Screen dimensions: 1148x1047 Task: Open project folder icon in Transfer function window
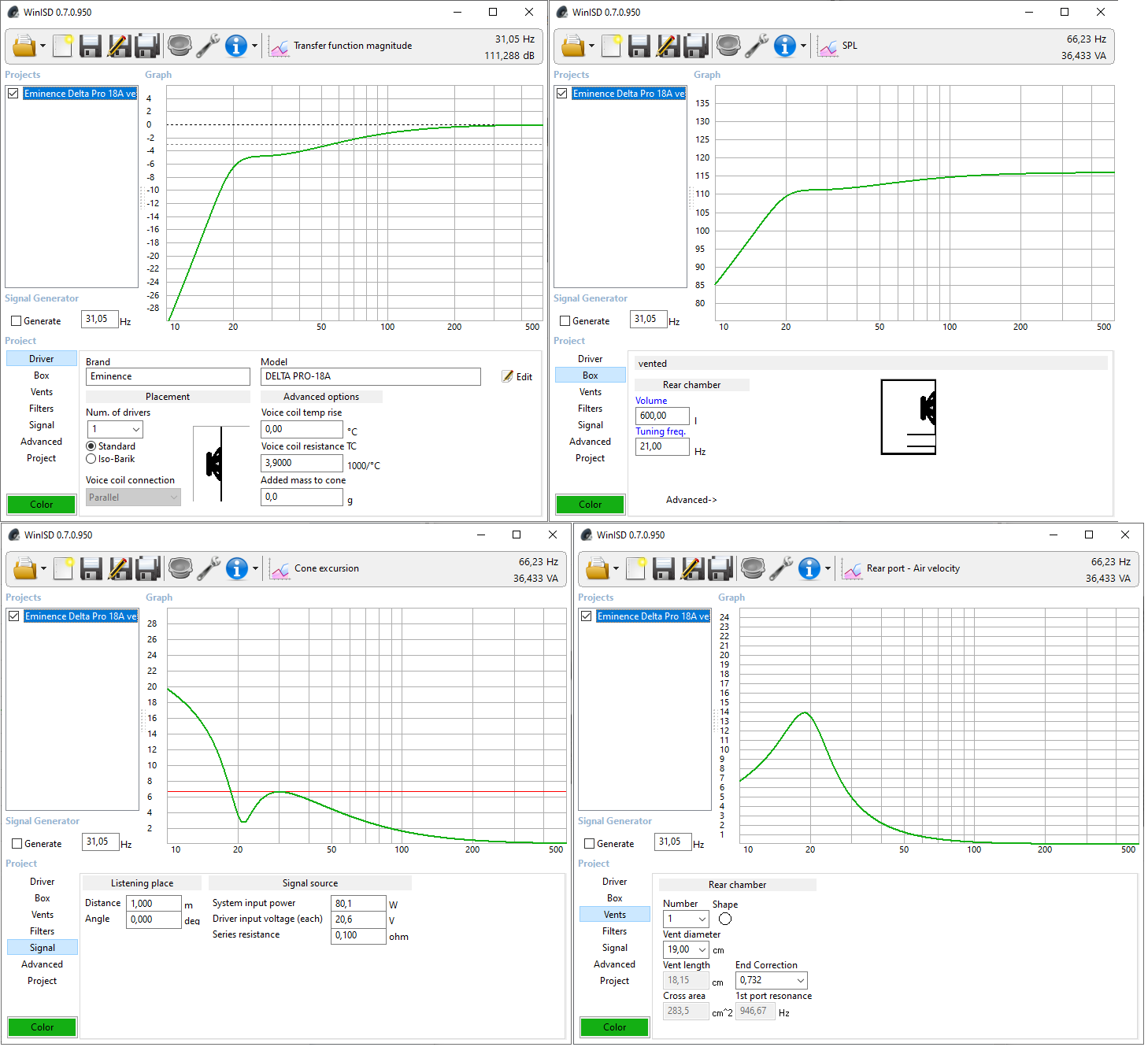pos(24,46)
